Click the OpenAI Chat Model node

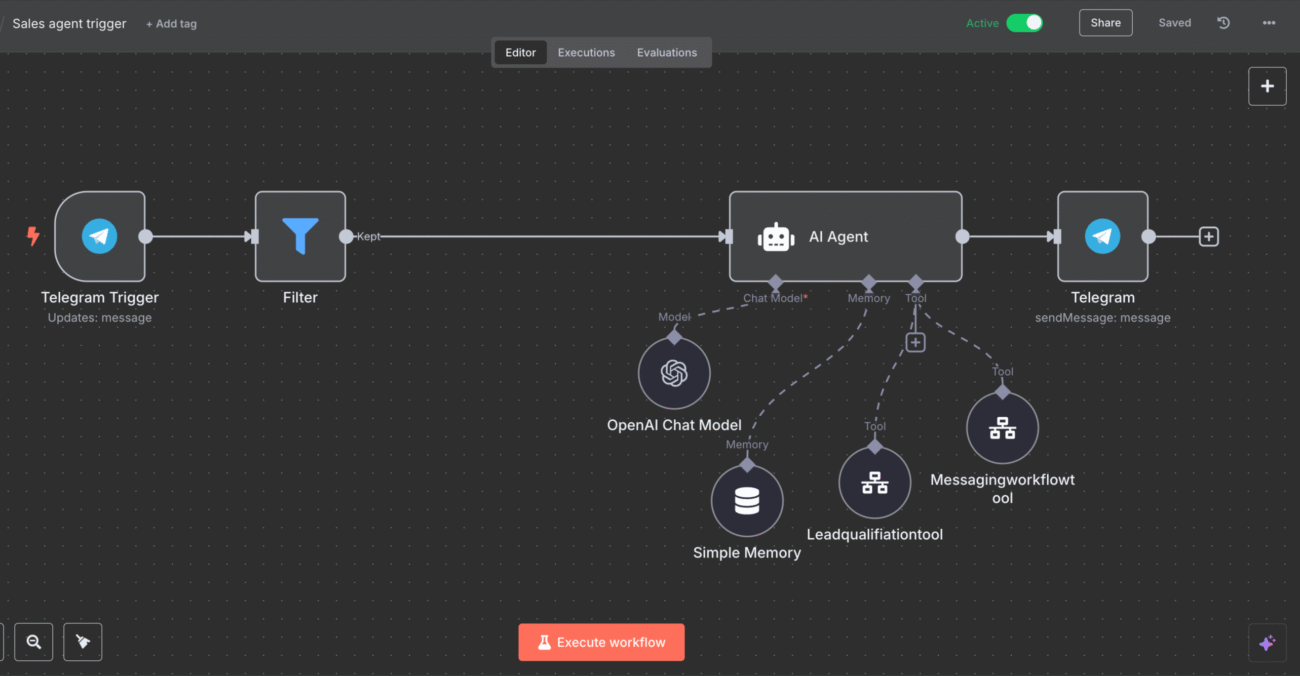(674, 373)
